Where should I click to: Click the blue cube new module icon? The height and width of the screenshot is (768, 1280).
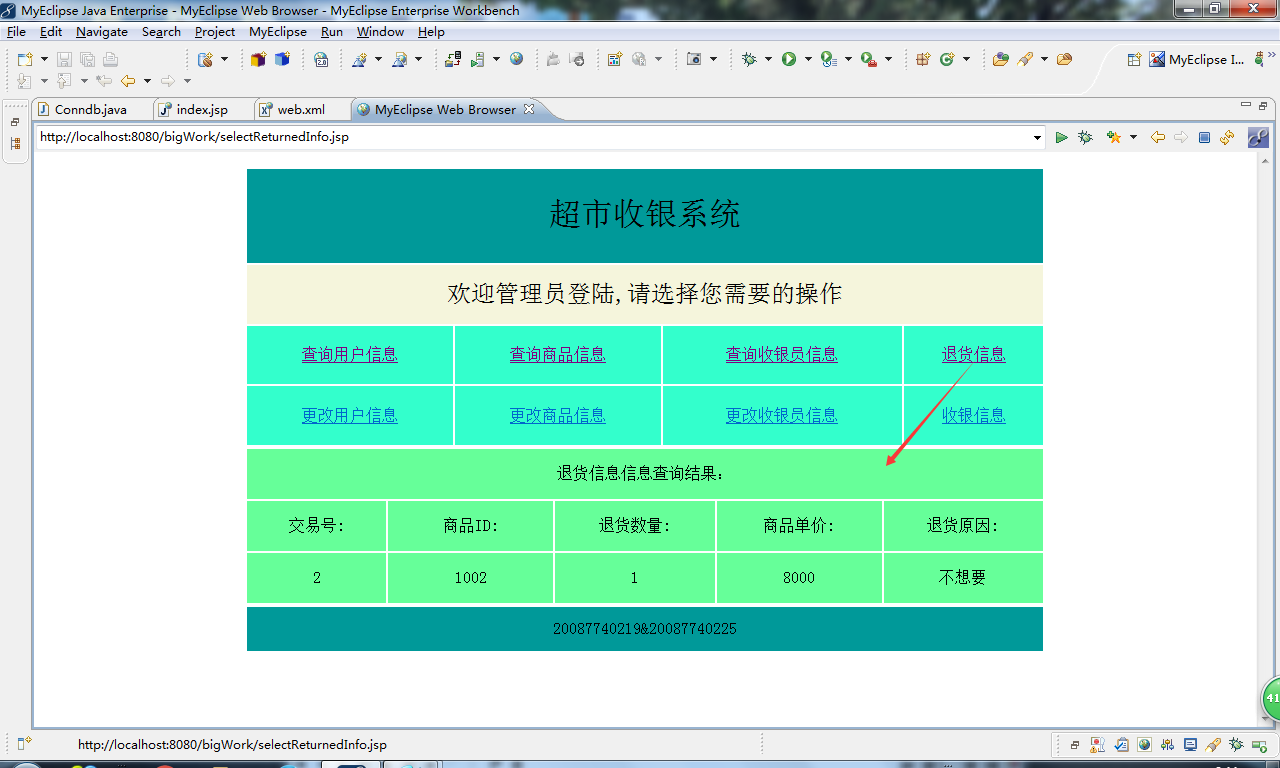click(282, 60)
